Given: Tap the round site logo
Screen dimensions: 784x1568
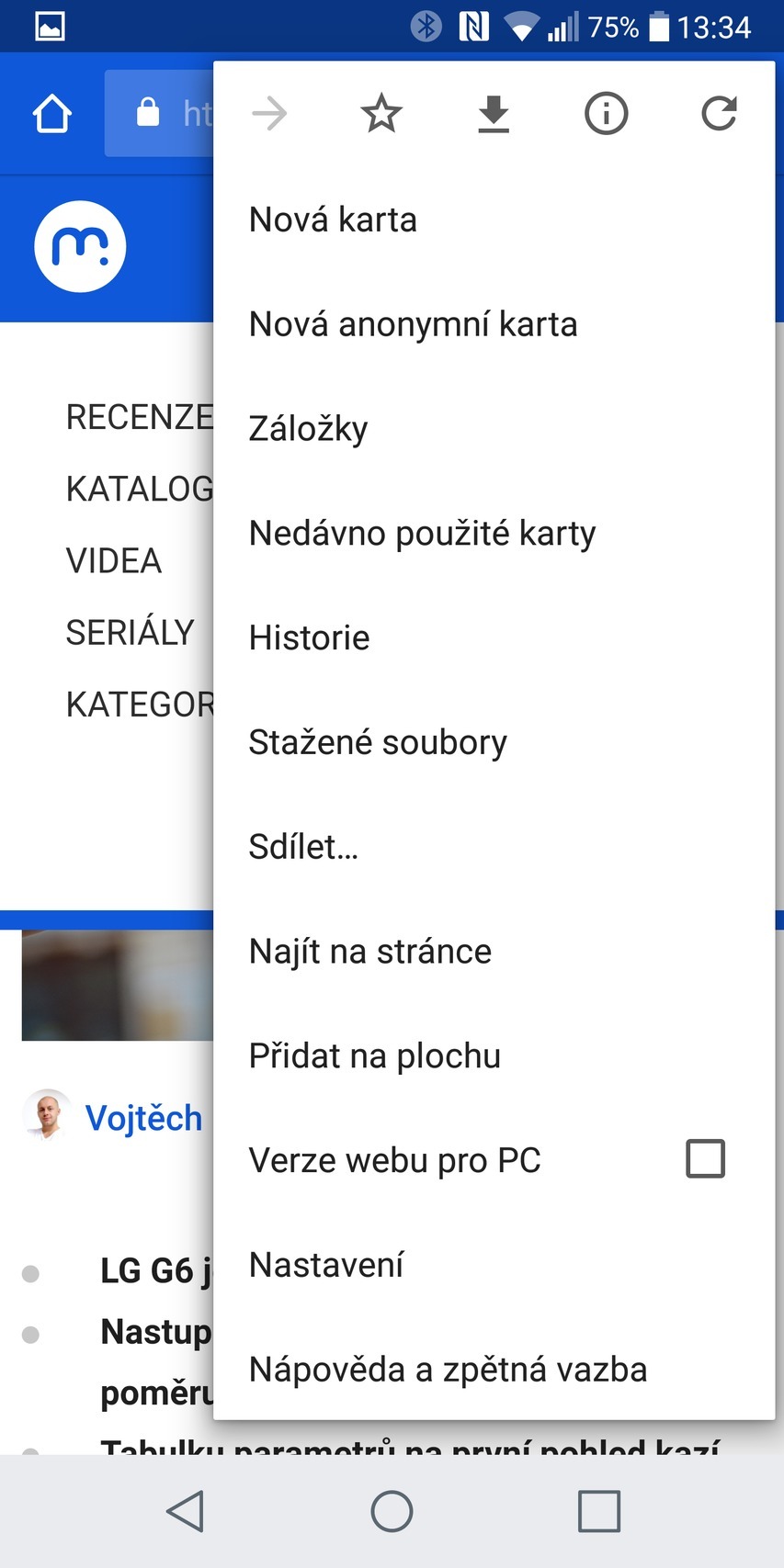Looking at the screenshot, I should [80, 246].
